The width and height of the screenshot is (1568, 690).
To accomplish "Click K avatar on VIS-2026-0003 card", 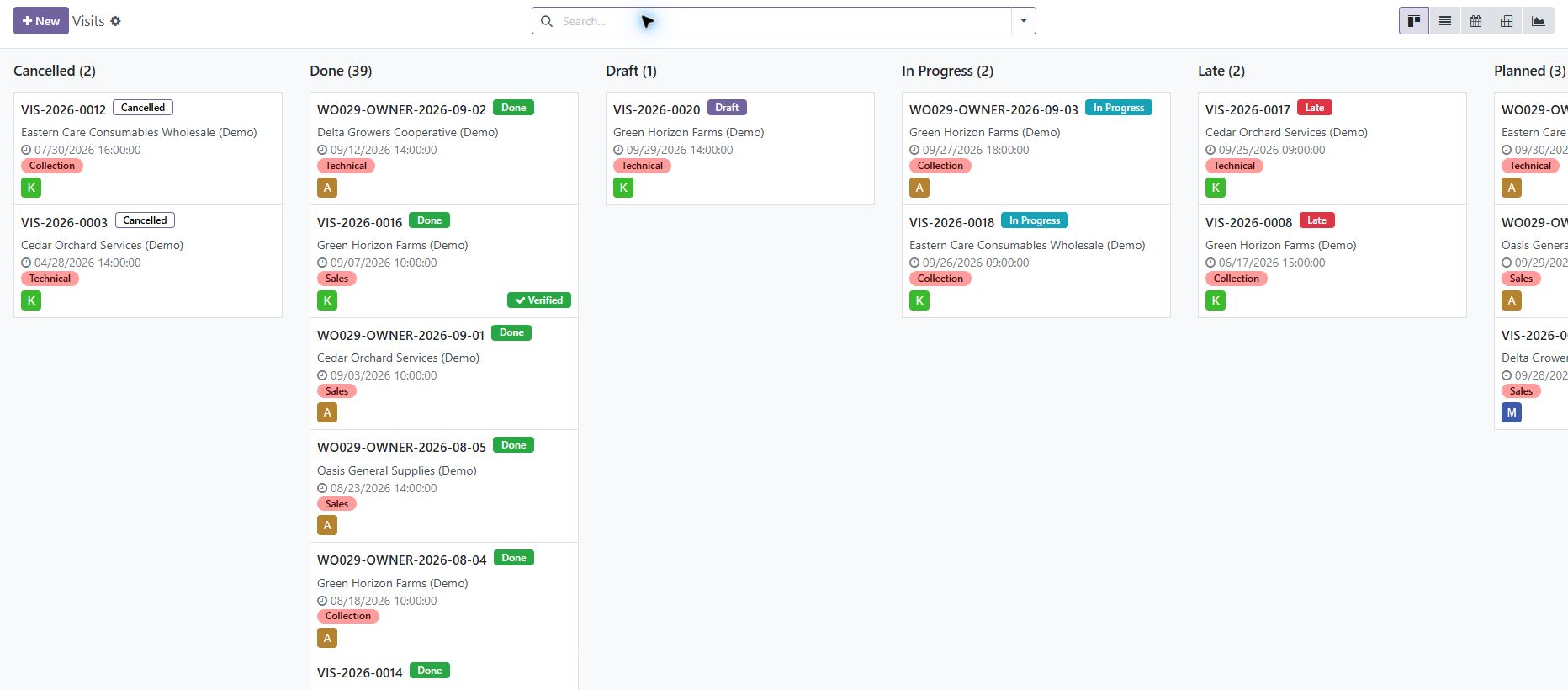I will tap(31, 300).
